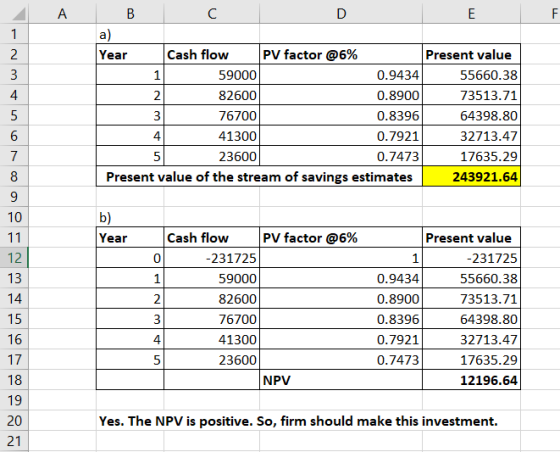Click the 'NPV' label cell

[341, 380]
